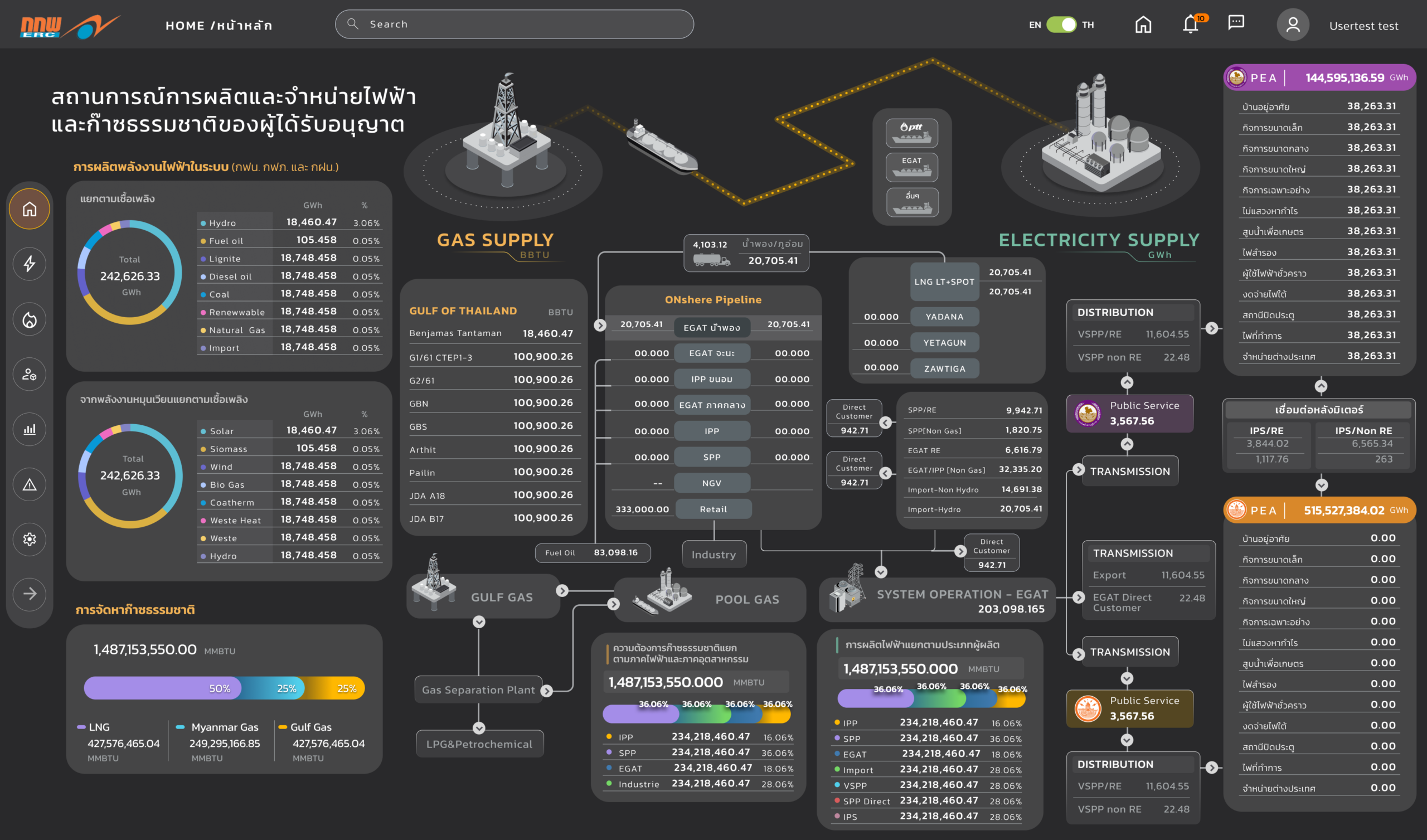Click the warning triangle alert icon

(x=30, y=484)
